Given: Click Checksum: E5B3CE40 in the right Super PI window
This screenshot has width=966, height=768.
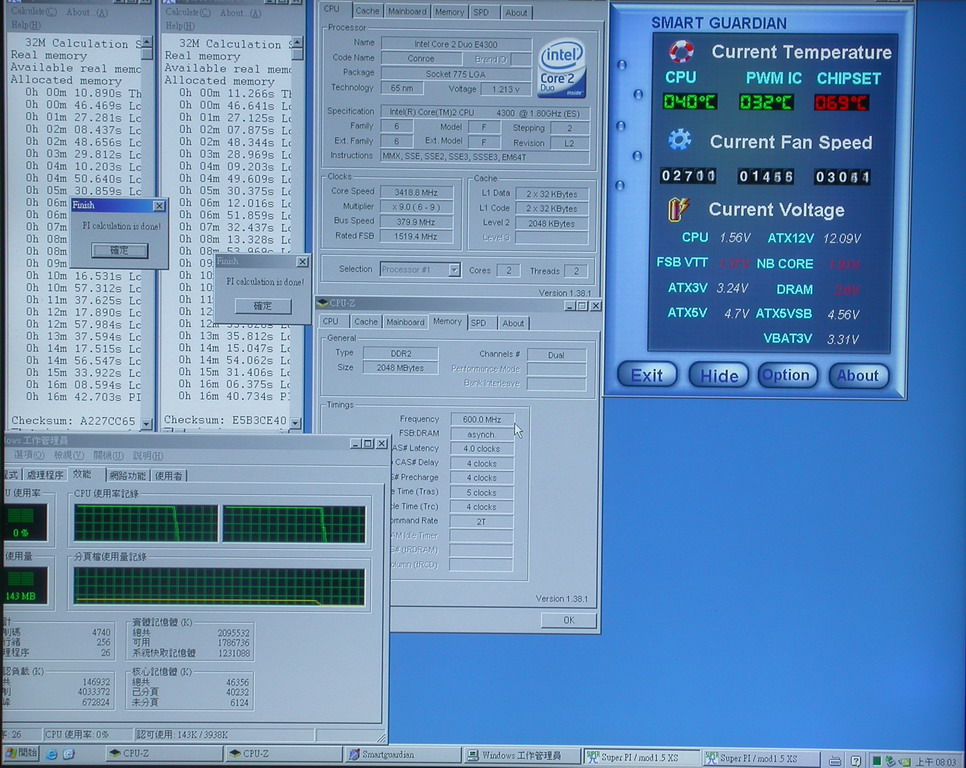Looking at the screenshot, I should click(225, 420).
